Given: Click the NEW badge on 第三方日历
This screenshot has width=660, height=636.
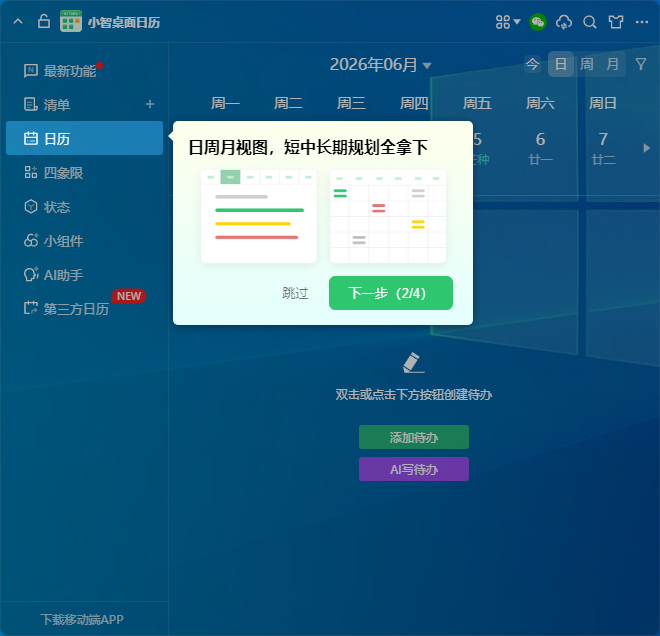Looking at the screenshot, I should (x=129, y=296).
